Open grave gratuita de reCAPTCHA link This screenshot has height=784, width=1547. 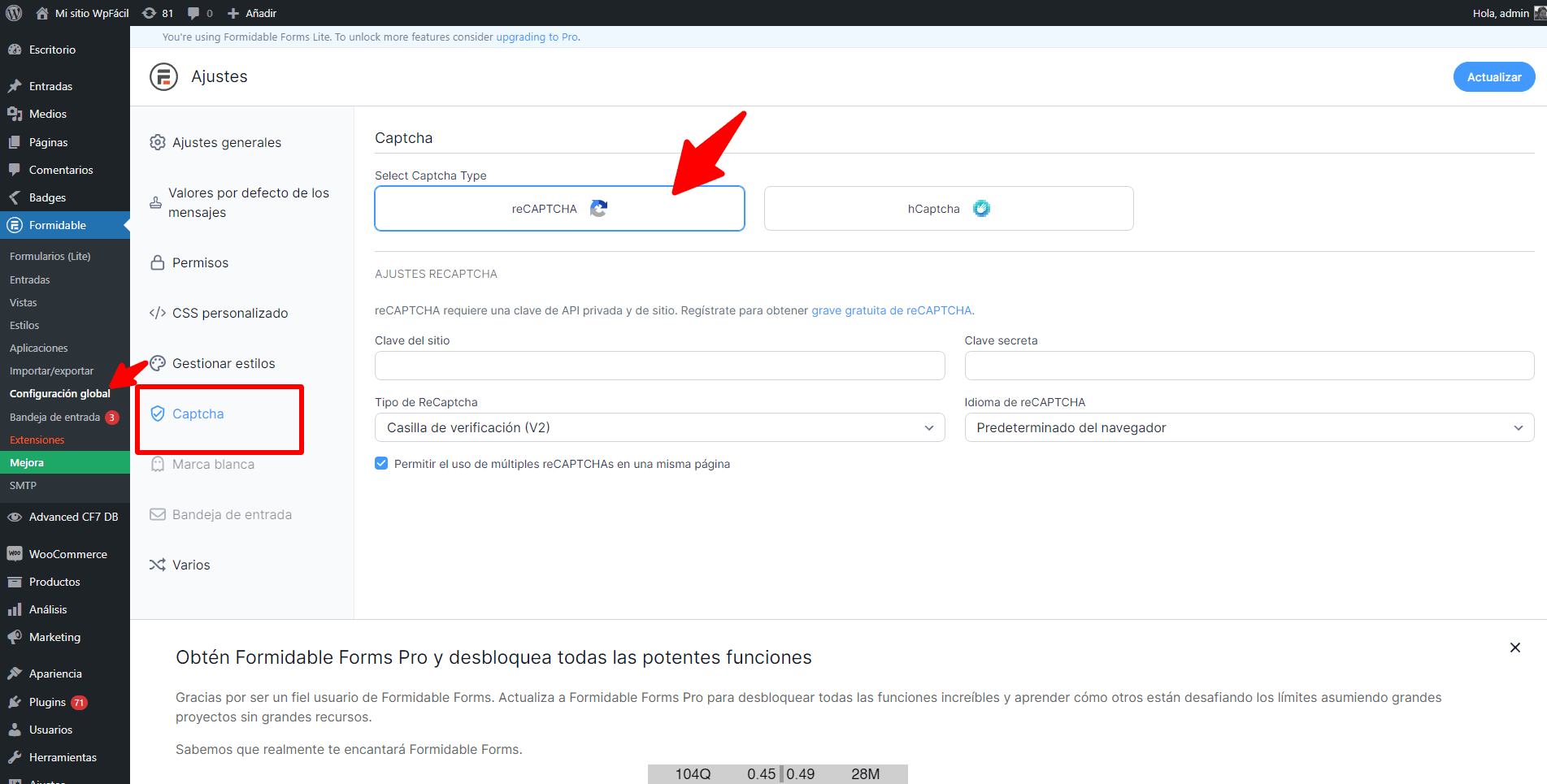click(x=891, y=310)
